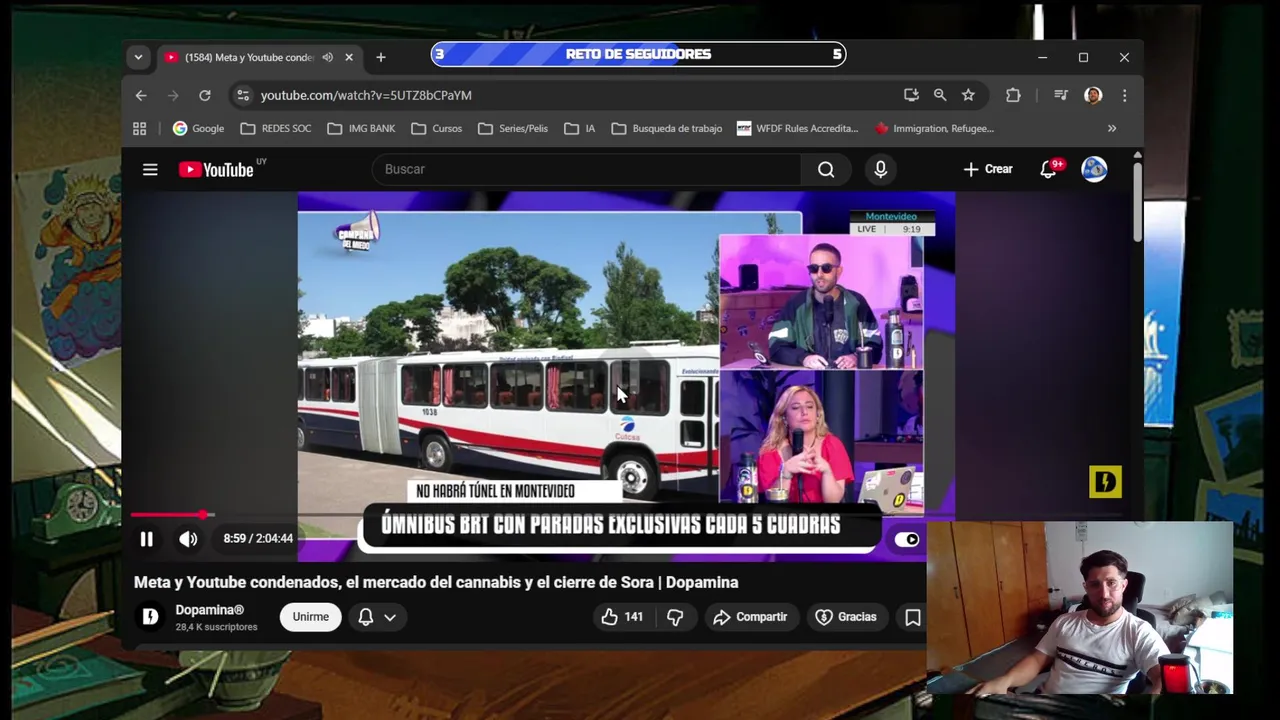The image size is (1280, 720).
Task: Click the 8:59 / 2:04:44 time display
Action: pyautogui.click(x=258, y=539)
